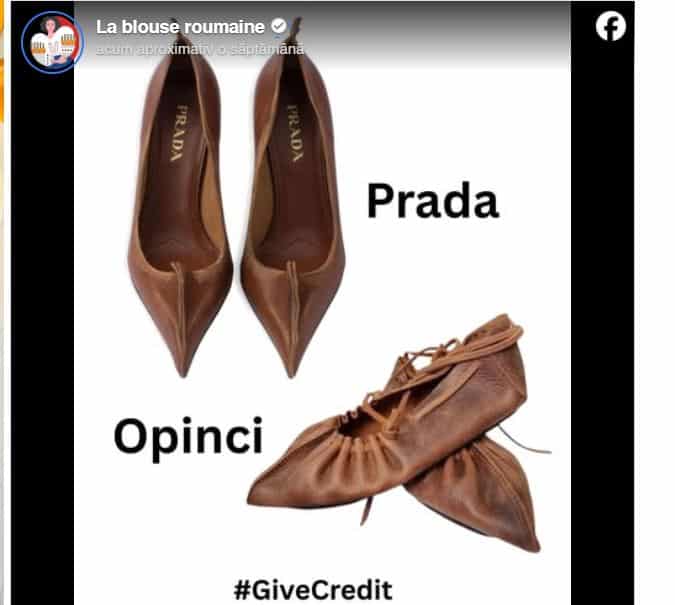The width and height of the screenshot is (675, 605).
Task: Click the gold PRADA logo inside right shoe
Action: 296,133
